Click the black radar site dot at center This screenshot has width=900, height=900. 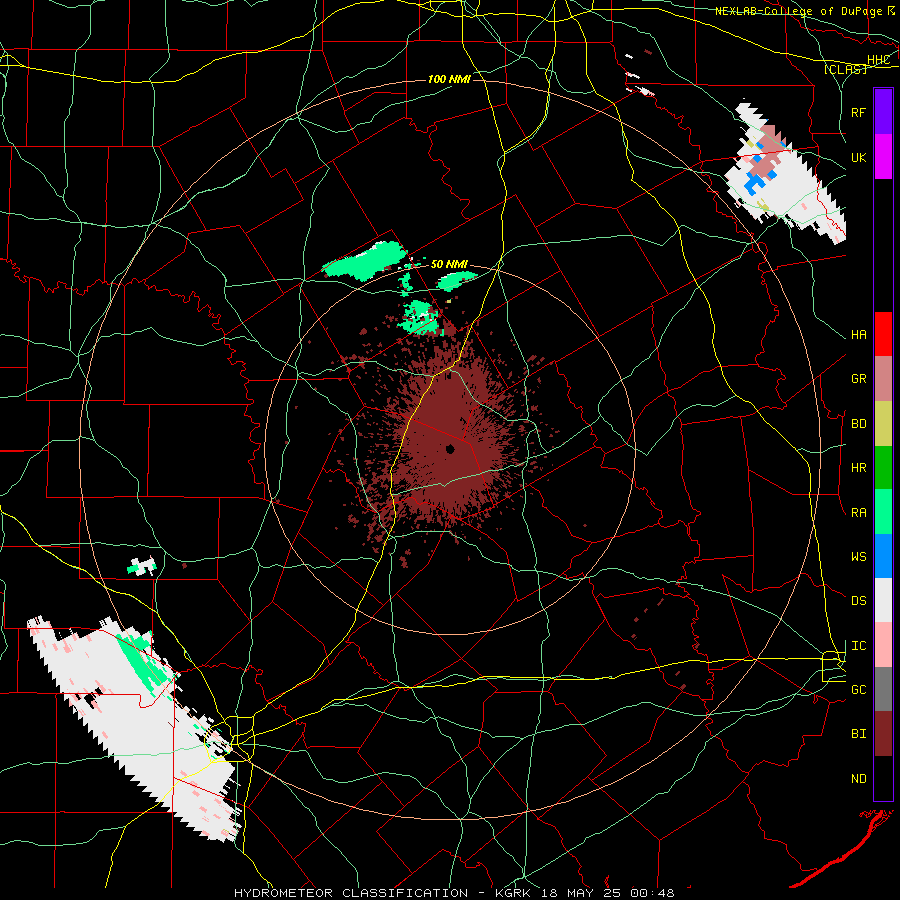coord(450,449)
